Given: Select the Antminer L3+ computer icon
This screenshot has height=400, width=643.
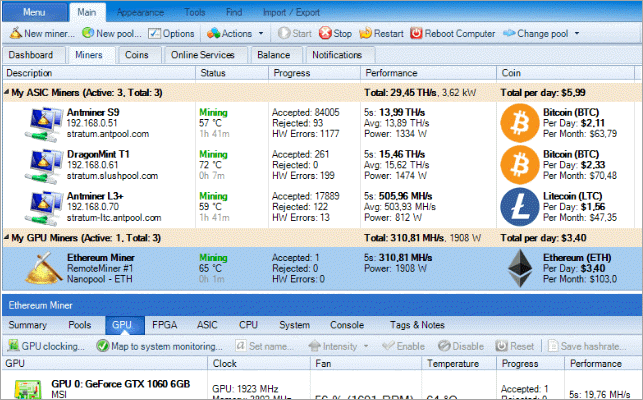Looking at the screenshot, I should [x=43, y=207].
